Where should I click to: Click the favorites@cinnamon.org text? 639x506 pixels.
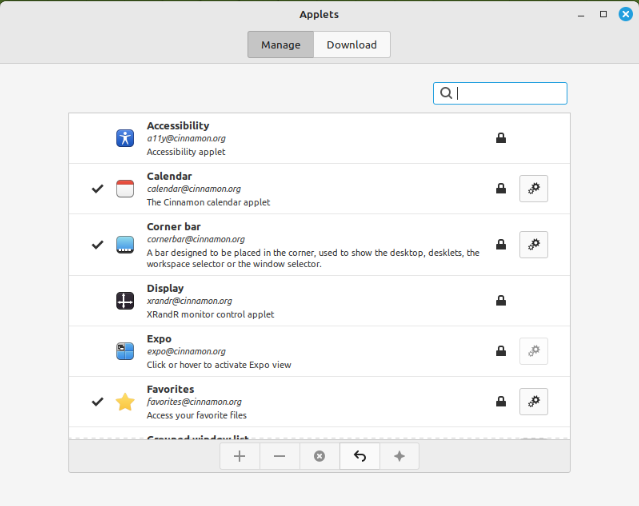[194, 402]
